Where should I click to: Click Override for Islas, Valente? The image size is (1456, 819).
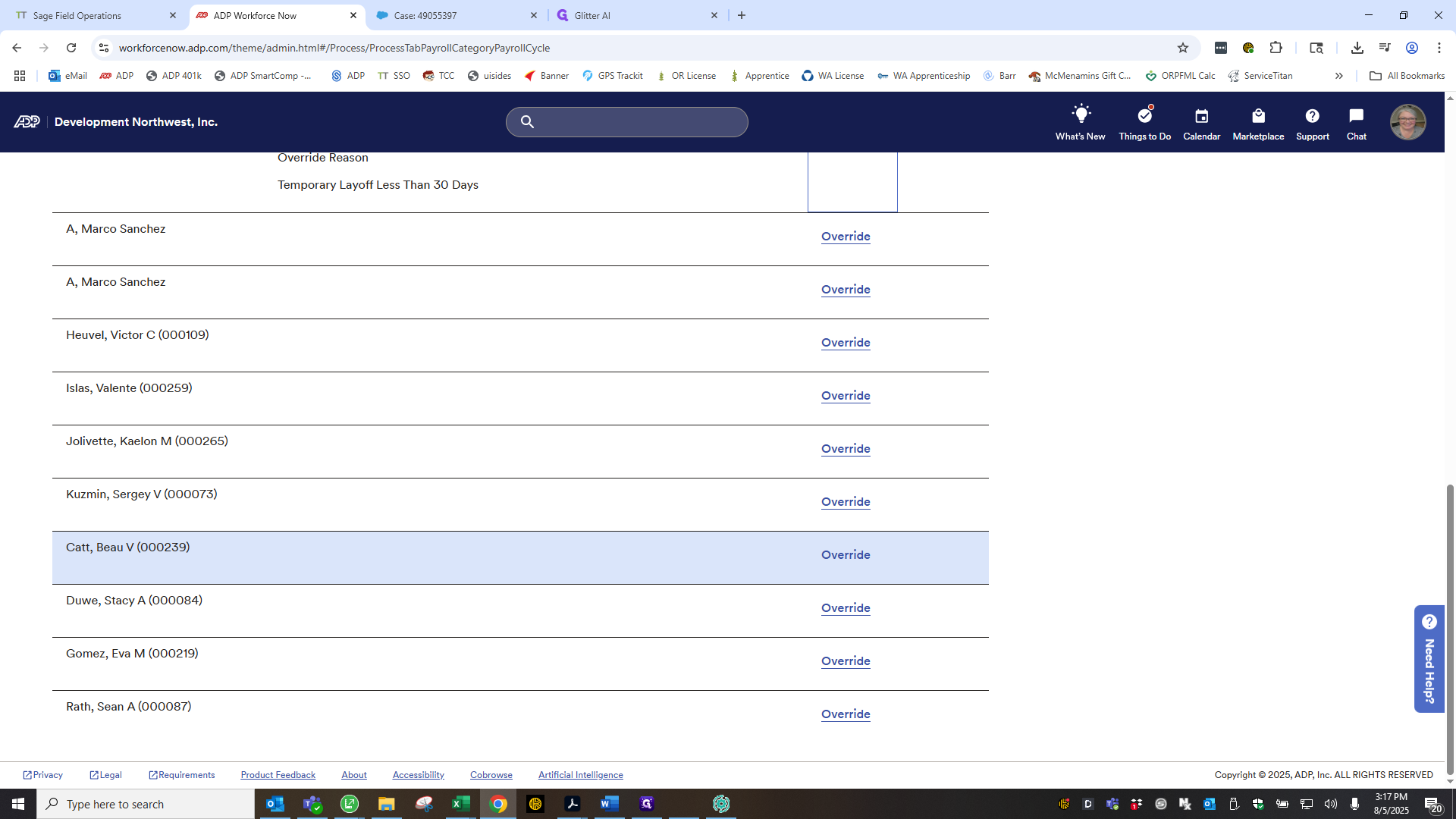[x=846, y=396]
